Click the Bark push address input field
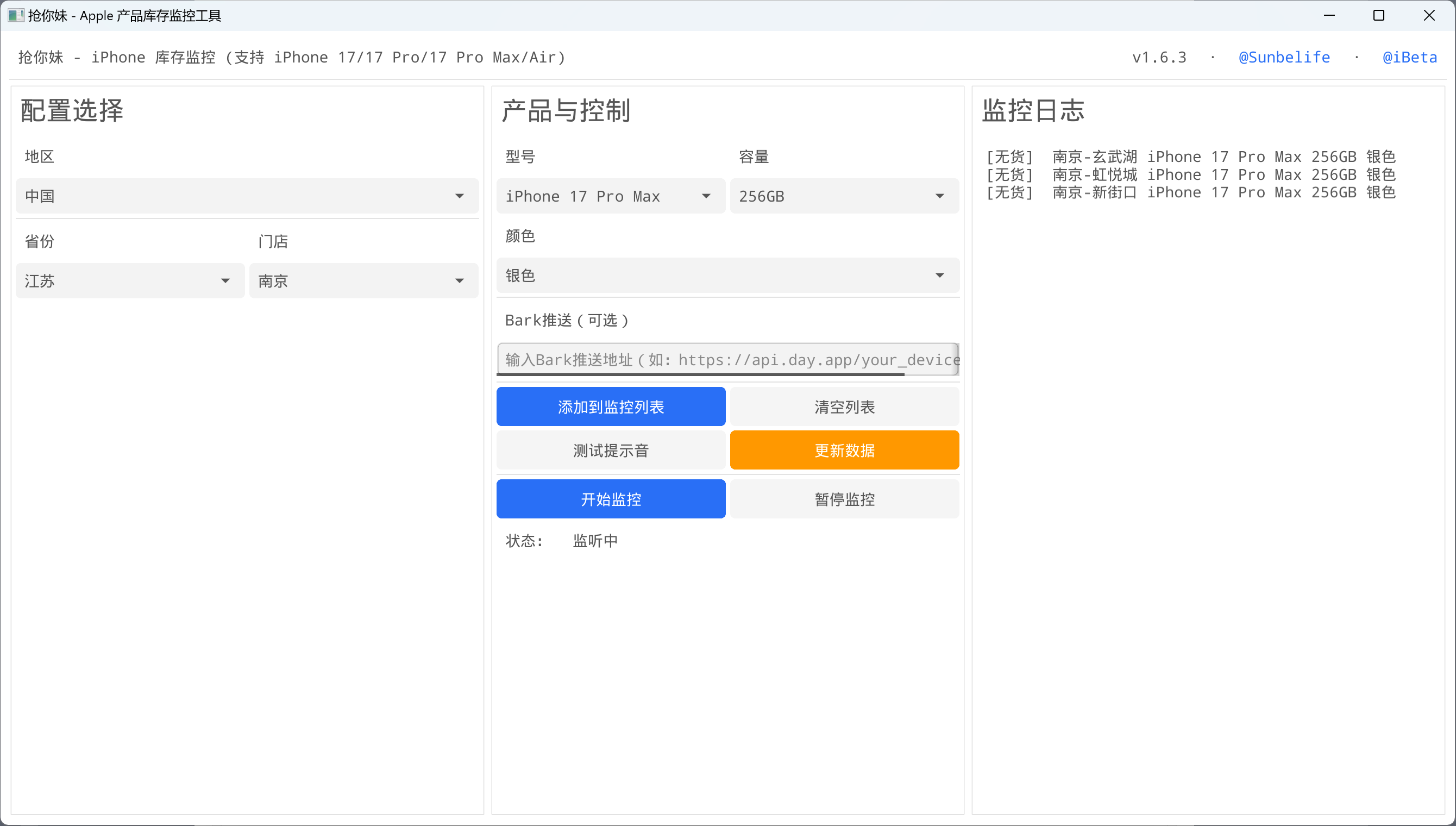The width and height of the screenshot is (1456, 826). tap(727, 360)
